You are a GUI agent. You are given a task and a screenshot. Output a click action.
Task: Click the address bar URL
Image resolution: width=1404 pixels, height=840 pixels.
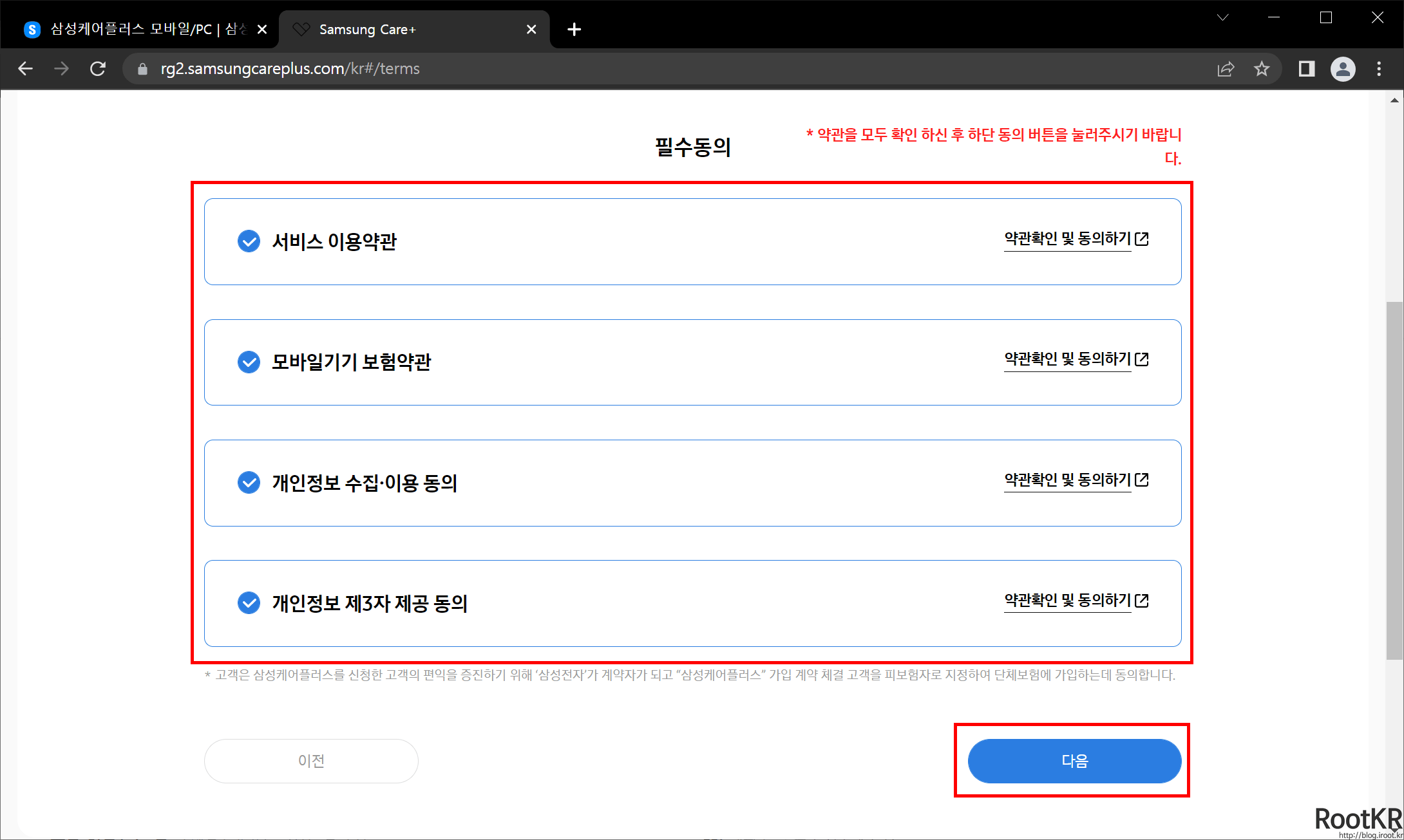pyautogui.click(x=290, y=69)
